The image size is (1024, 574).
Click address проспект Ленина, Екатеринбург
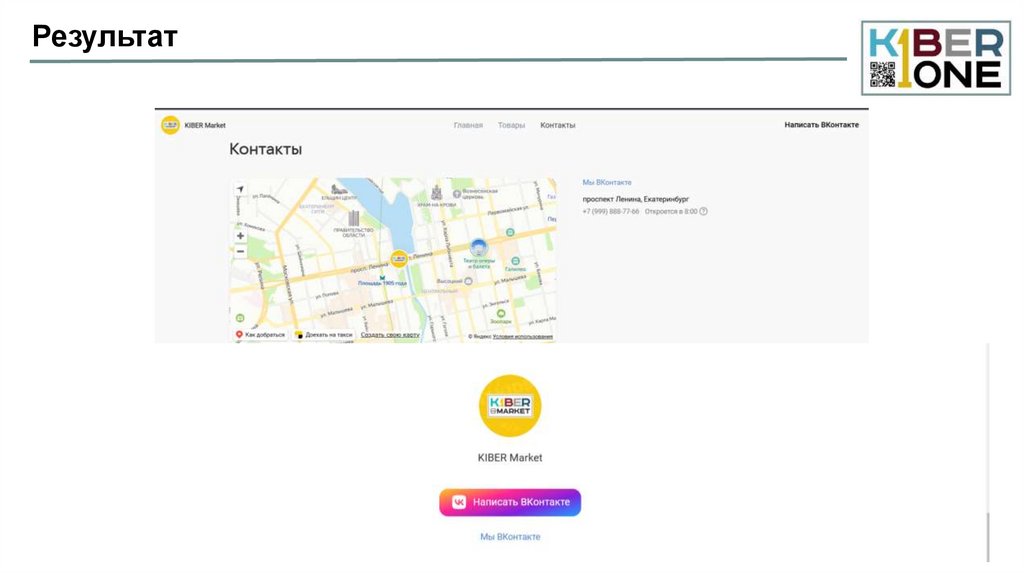tap(635, 199)
